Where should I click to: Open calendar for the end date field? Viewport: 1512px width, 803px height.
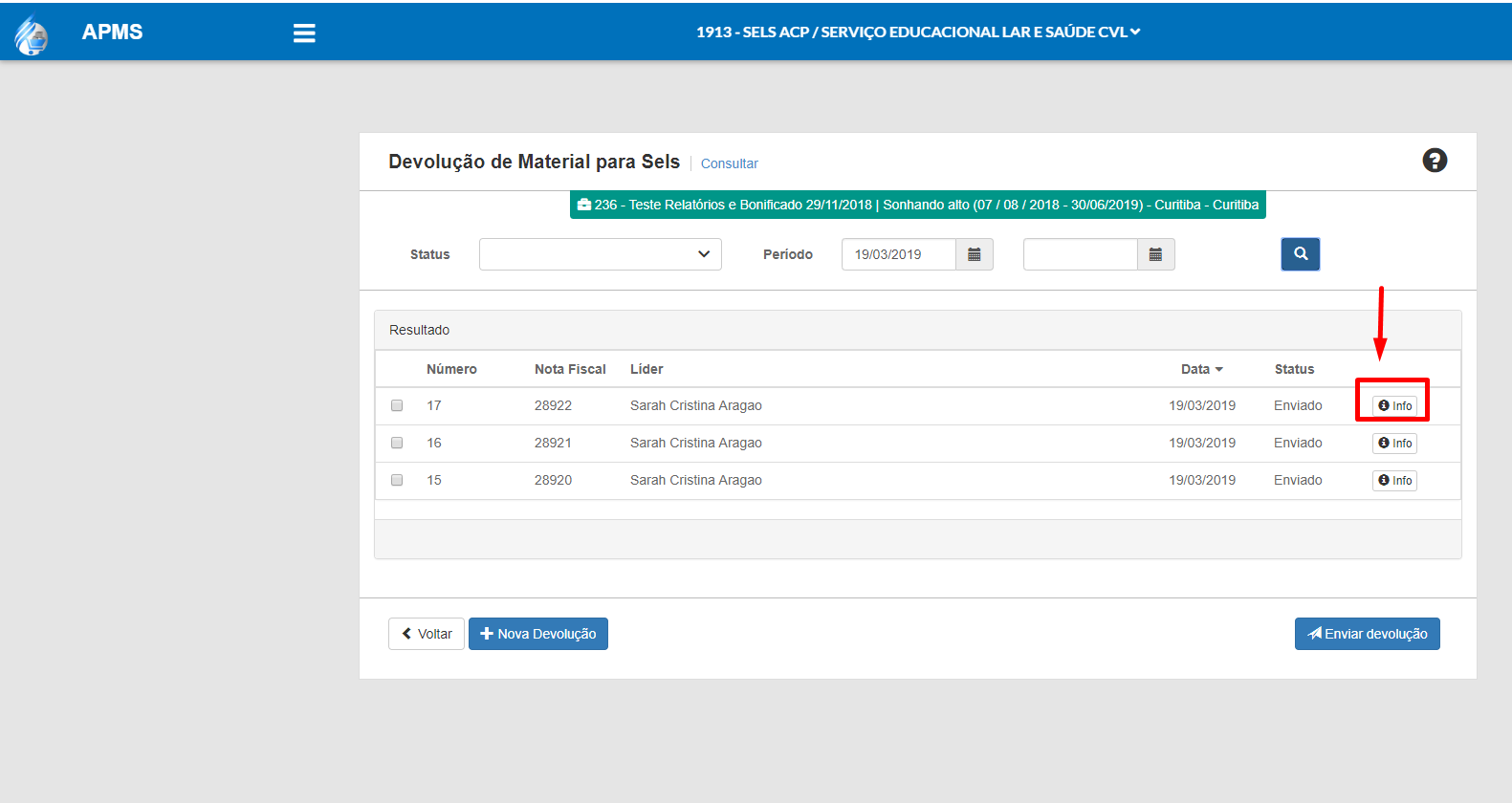(x=1155, y=254)
